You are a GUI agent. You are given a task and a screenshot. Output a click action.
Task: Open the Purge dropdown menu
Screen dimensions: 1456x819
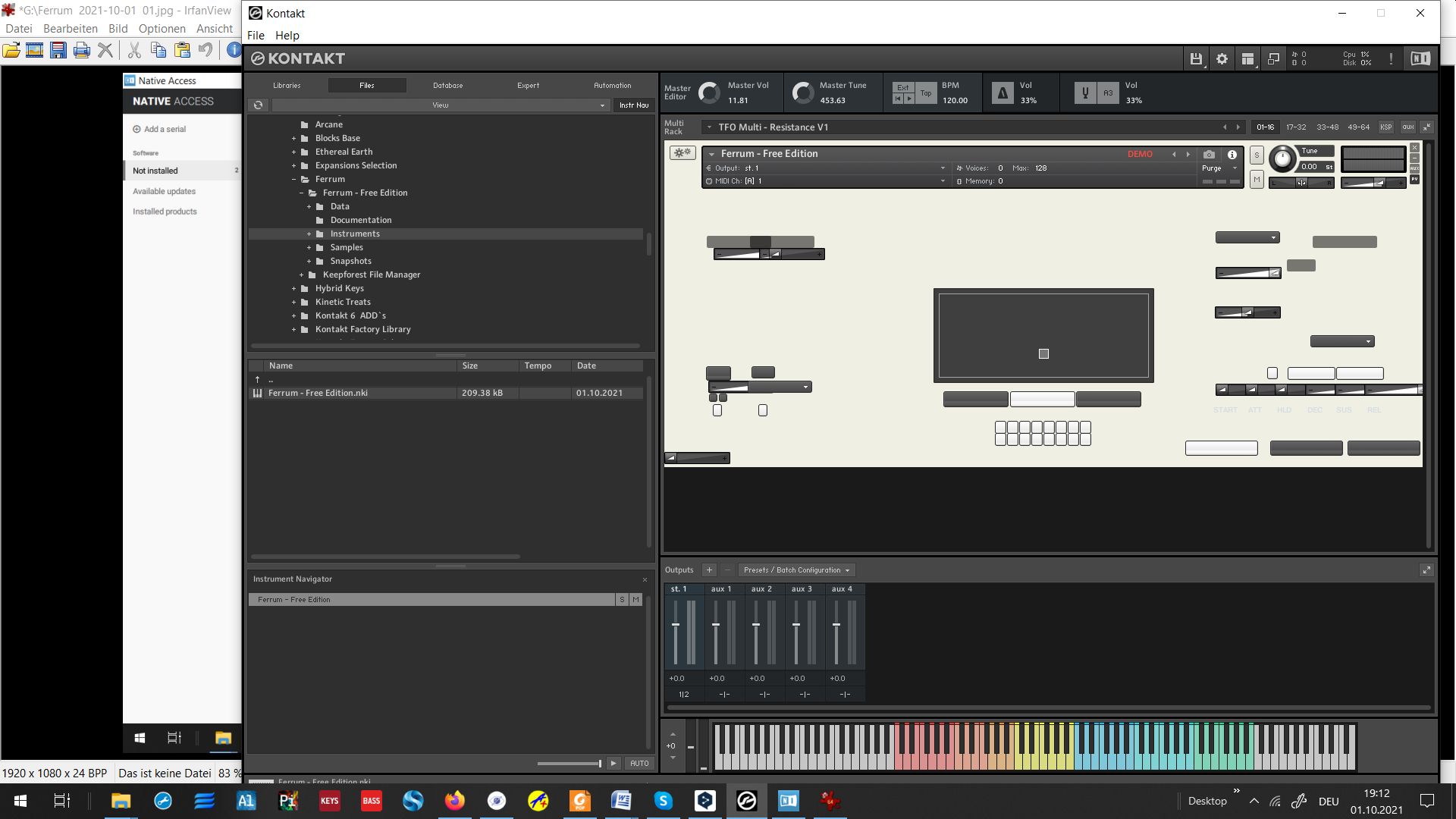pyautogui.click(x=1219, y=168)
